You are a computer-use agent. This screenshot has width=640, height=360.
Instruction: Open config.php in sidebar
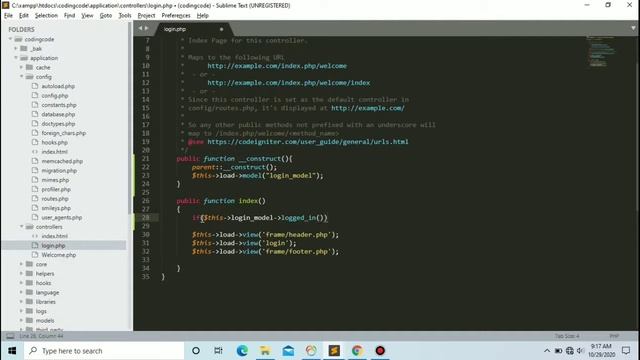55,96
